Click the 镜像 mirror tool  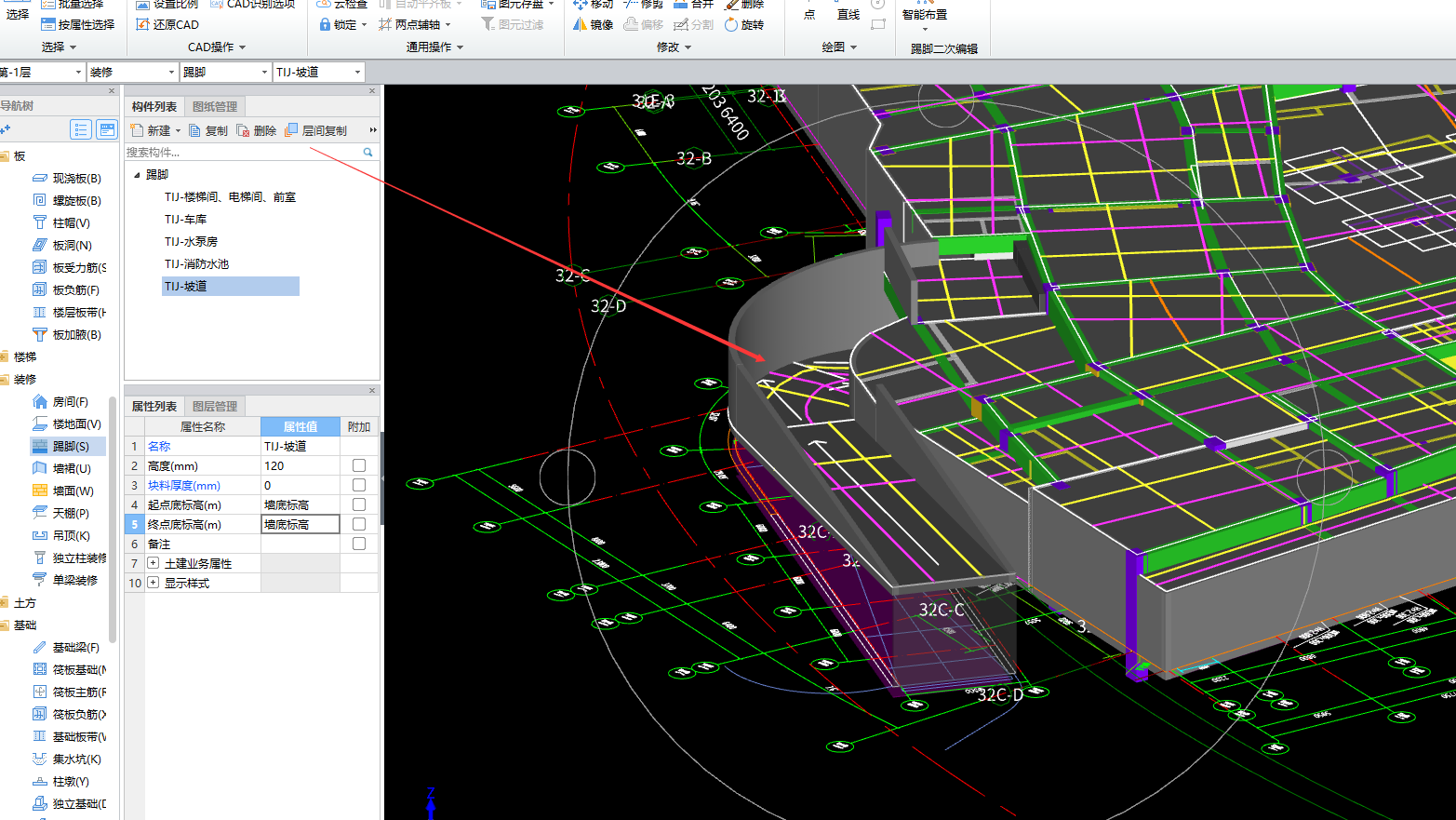593,24
